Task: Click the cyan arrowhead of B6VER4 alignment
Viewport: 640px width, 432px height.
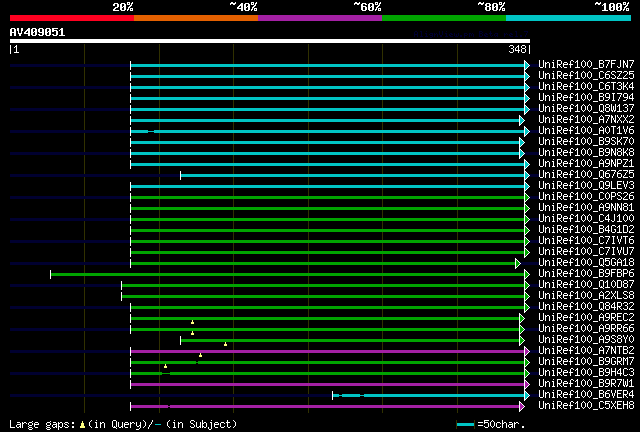Action: coord(527,396)
